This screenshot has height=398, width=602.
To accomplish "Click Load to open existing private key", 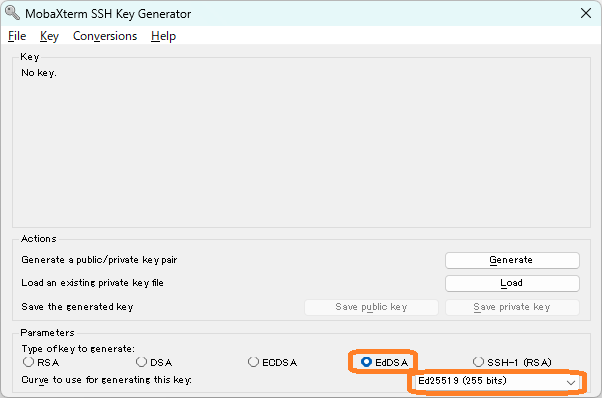I will (x=512, y=283).
